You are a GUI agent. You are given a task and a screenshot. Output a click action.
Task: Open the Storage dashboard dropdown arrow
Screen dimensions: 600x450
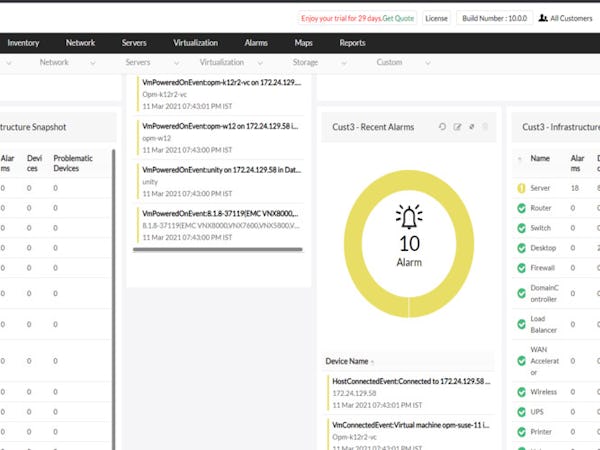344,63
